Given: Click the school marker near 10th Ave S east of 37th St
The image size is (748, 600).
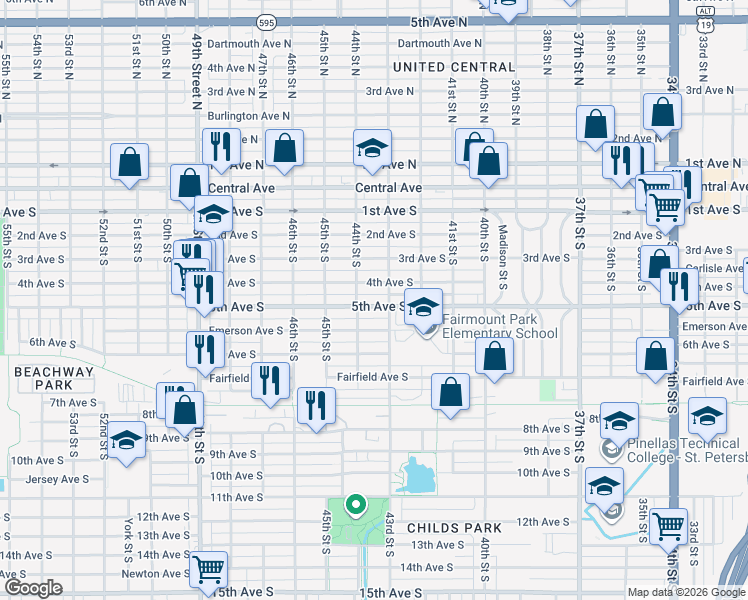Looking at the screenshot, I should click(605, 487).
